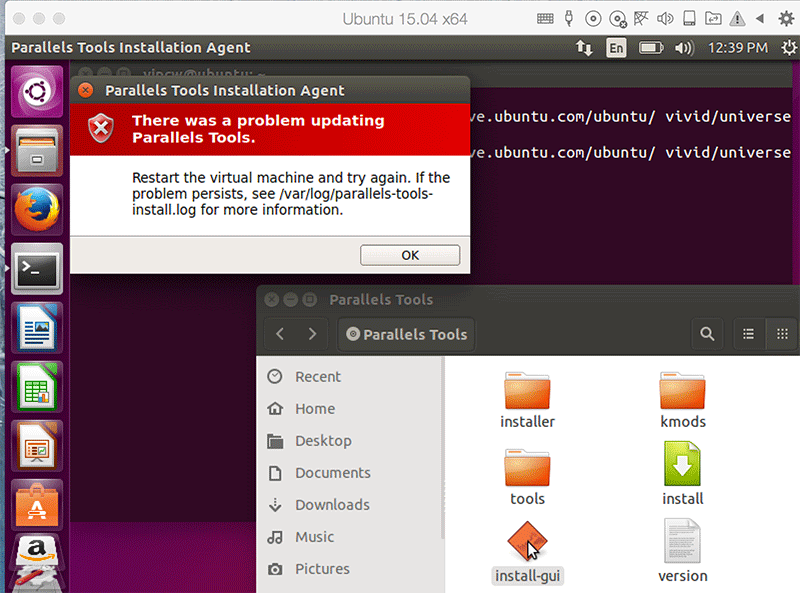Open search in the Files window

pyautogui.click(x=707, y=334)
